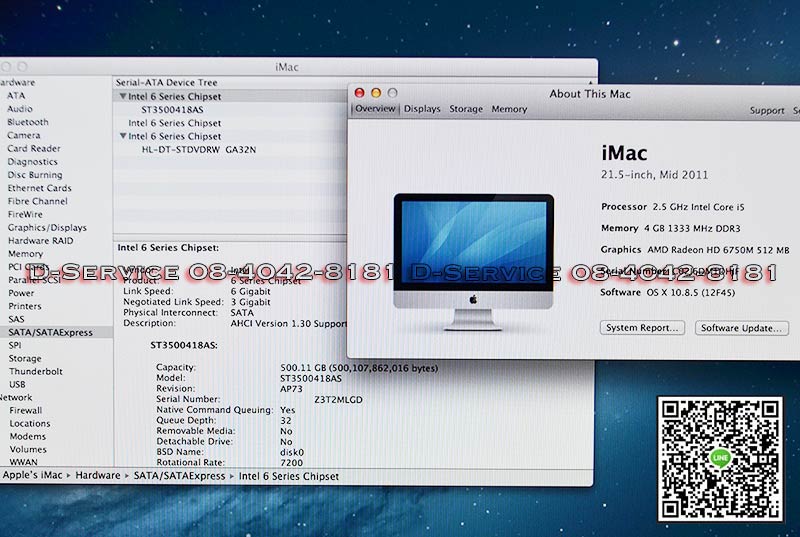Viewport: 800px width, 537px height.
Task: Collapse the first Intel 6 Series Chipset triangle
Action: (x=122, y=96)
